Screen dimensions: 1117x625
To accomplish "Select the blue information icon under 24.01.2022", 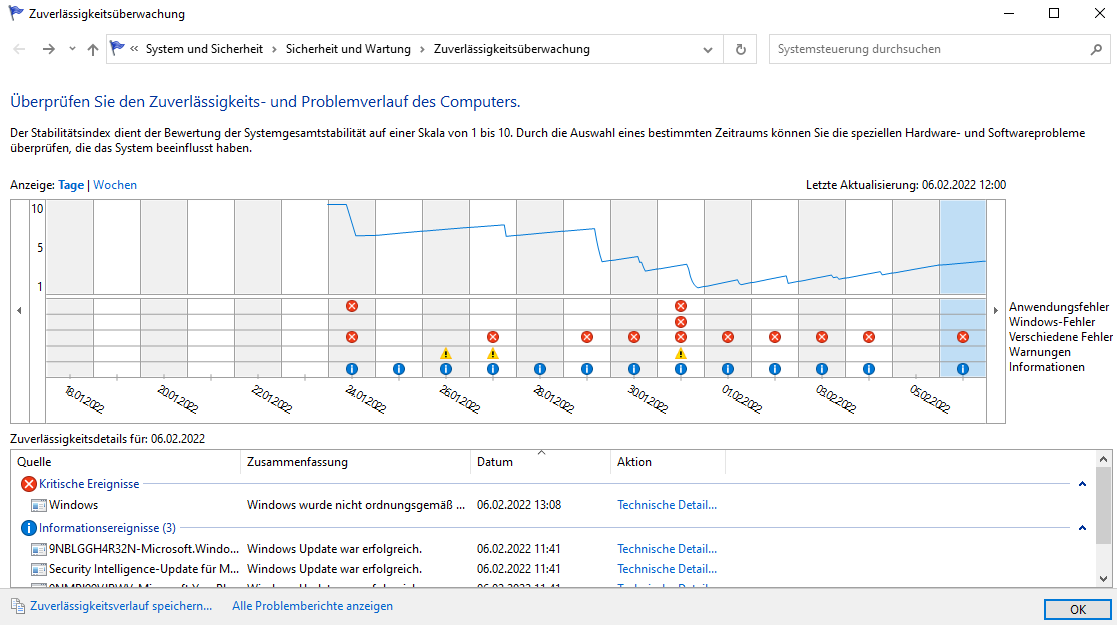I will click(352, 369).
